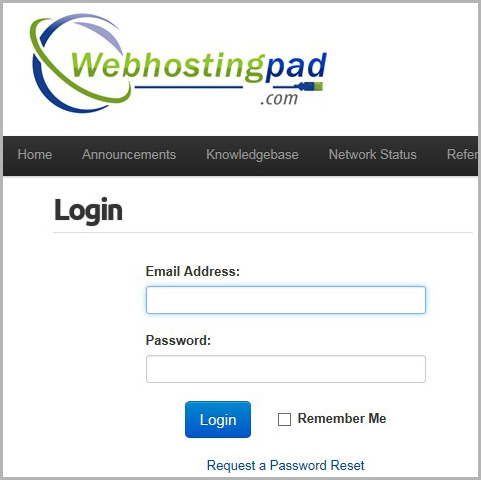Click the "Email Address:" field label

pyautogui.click(x=193, y=271)
